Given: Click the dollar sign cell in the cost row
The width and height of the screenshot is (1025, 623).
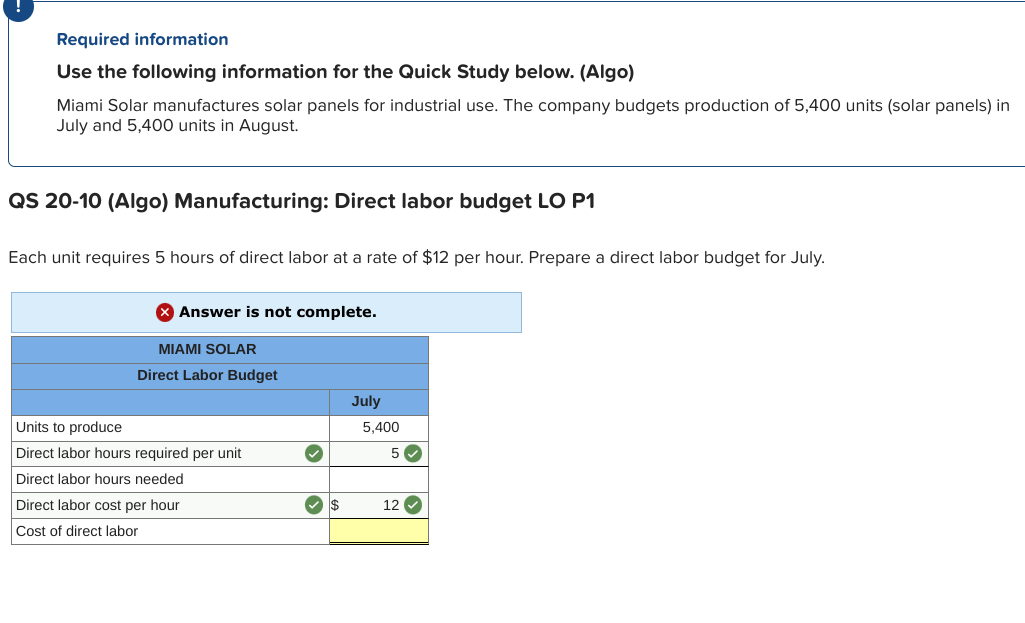Looking at the screenshot, I should [x=334, y=505].
